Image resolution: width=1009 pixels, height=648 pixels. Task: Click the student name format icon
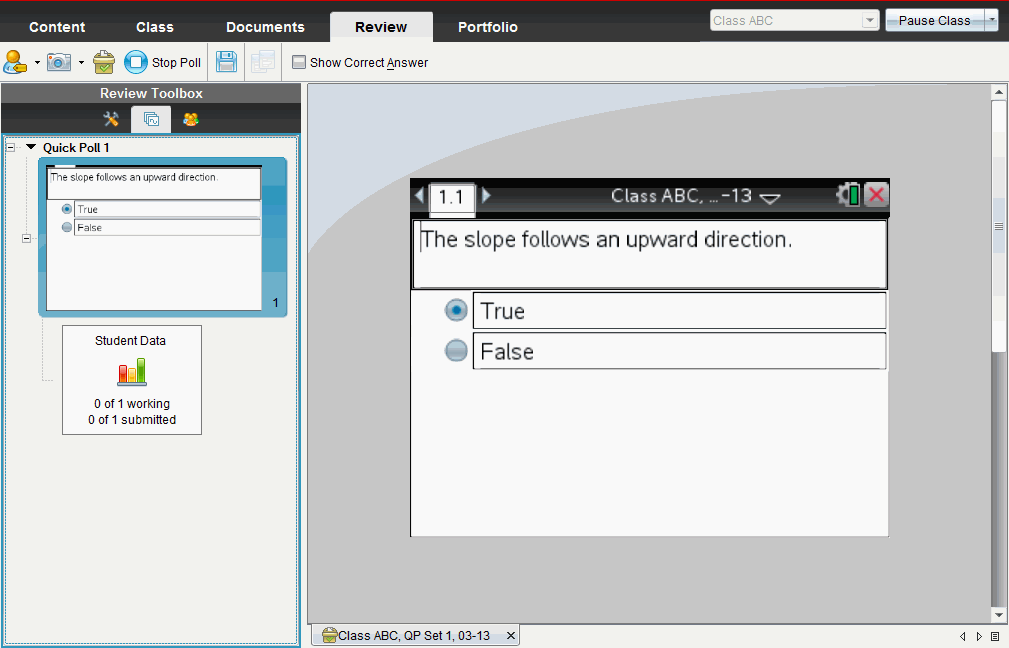[15, 62]
